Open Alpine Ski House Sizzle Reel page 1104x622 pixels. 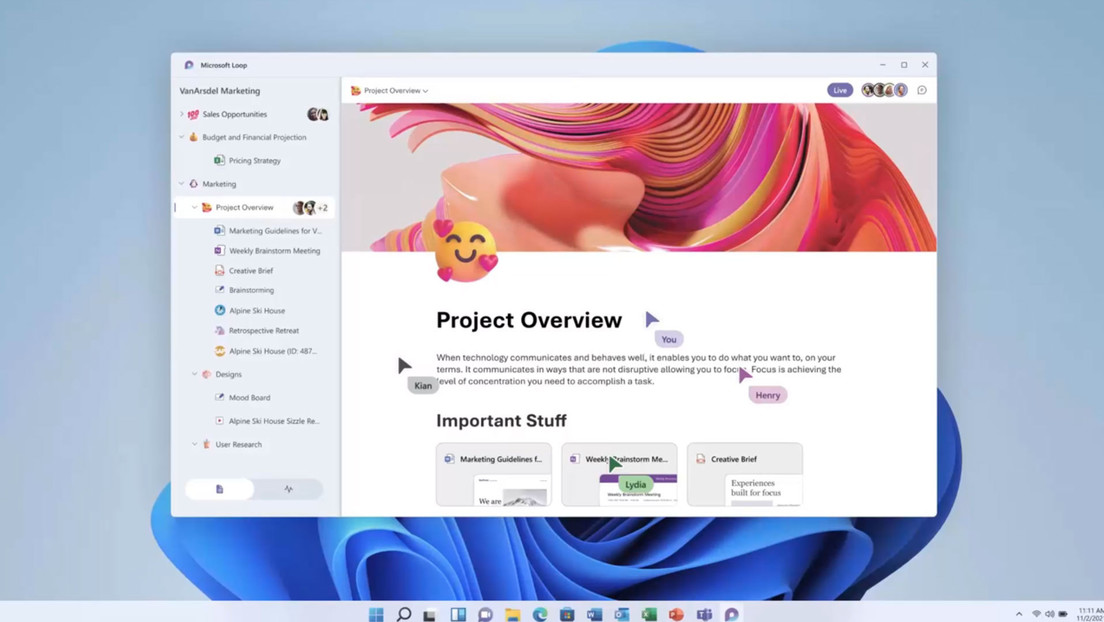[273, 421]
